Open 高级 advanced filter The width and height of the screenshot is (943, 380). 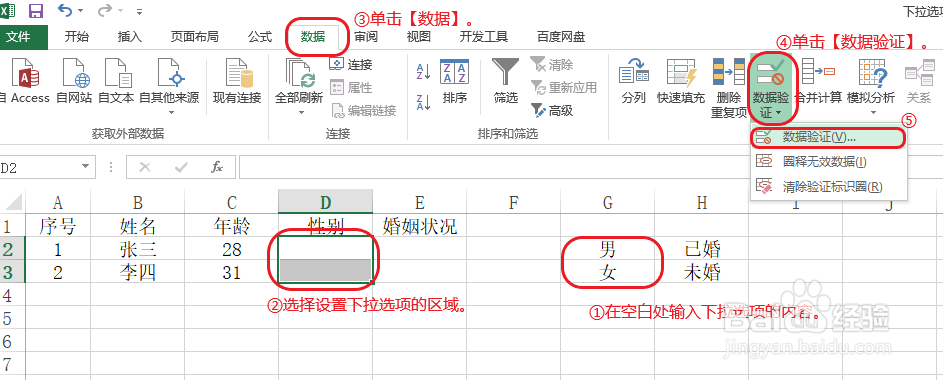coord(552,110)
